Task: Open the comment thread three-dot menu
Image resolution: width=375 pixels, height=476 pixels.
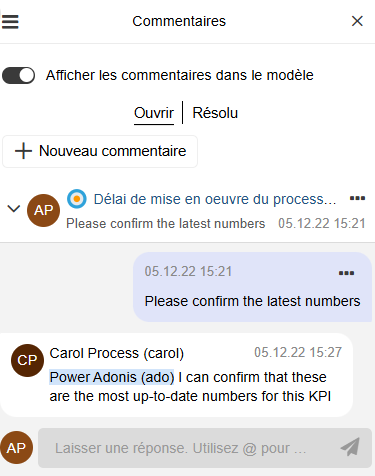Action: click(x=357, y=198)
